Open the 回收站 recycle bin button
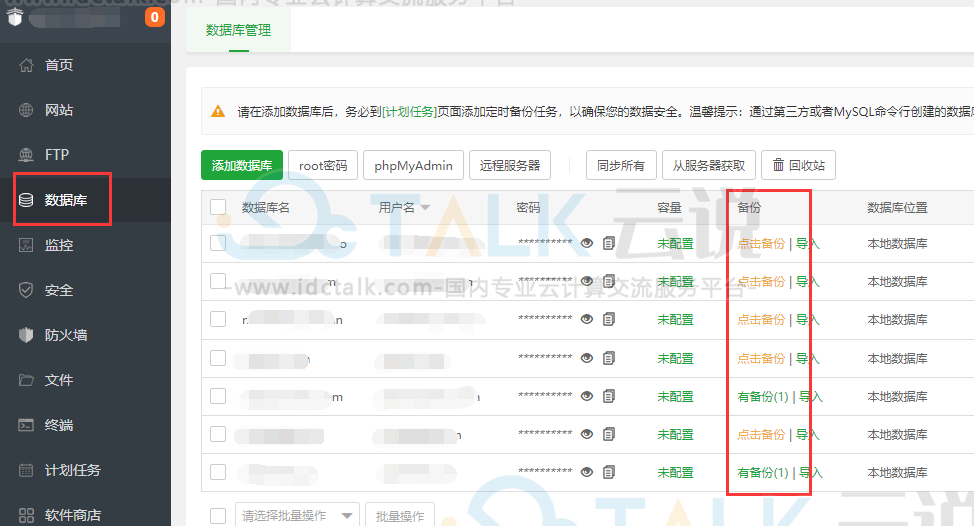 (799, 165)
